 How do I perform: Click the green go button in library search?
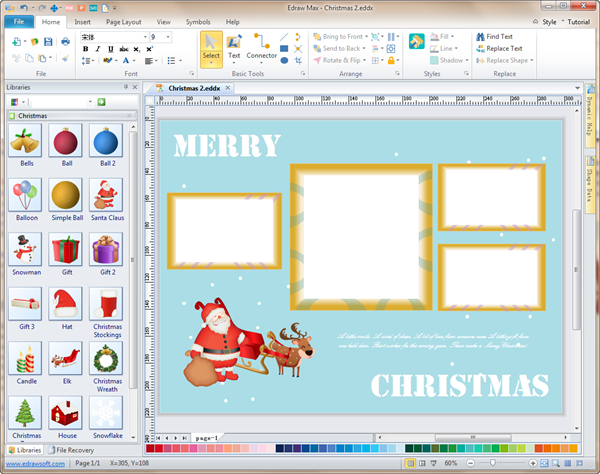101,102
